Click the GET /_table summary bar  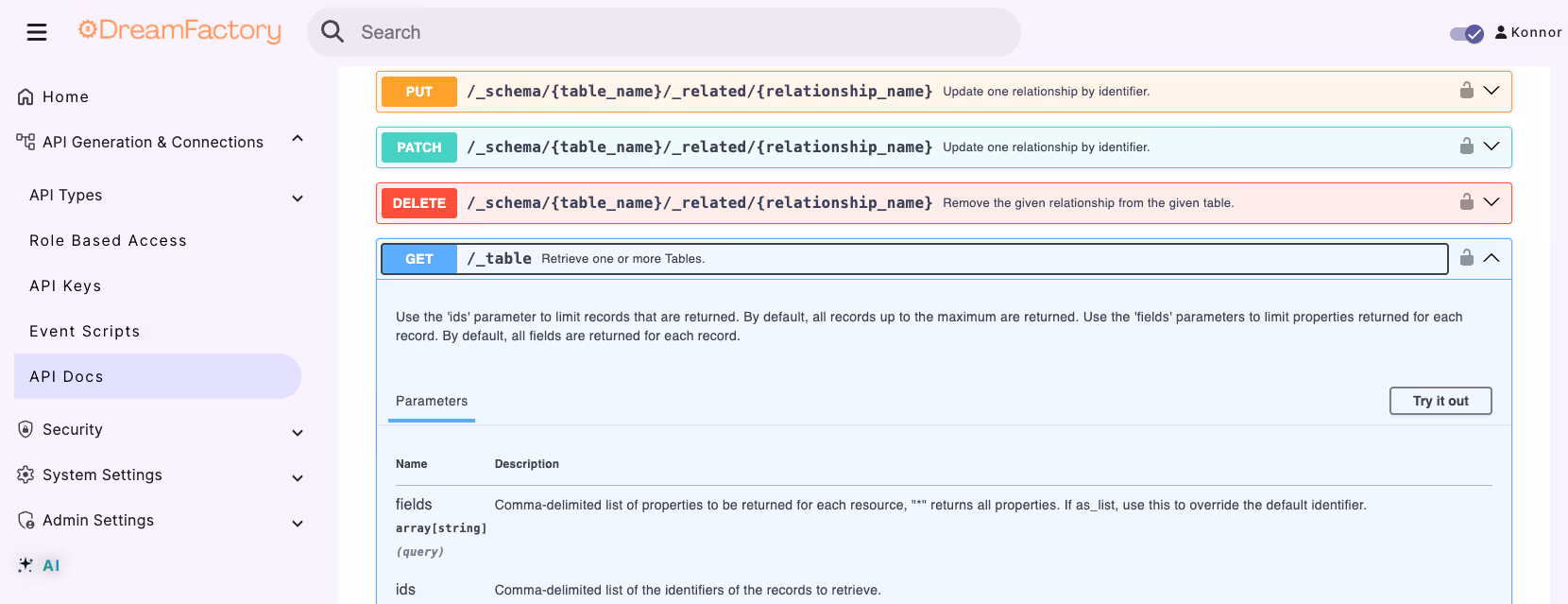[914, 259]
